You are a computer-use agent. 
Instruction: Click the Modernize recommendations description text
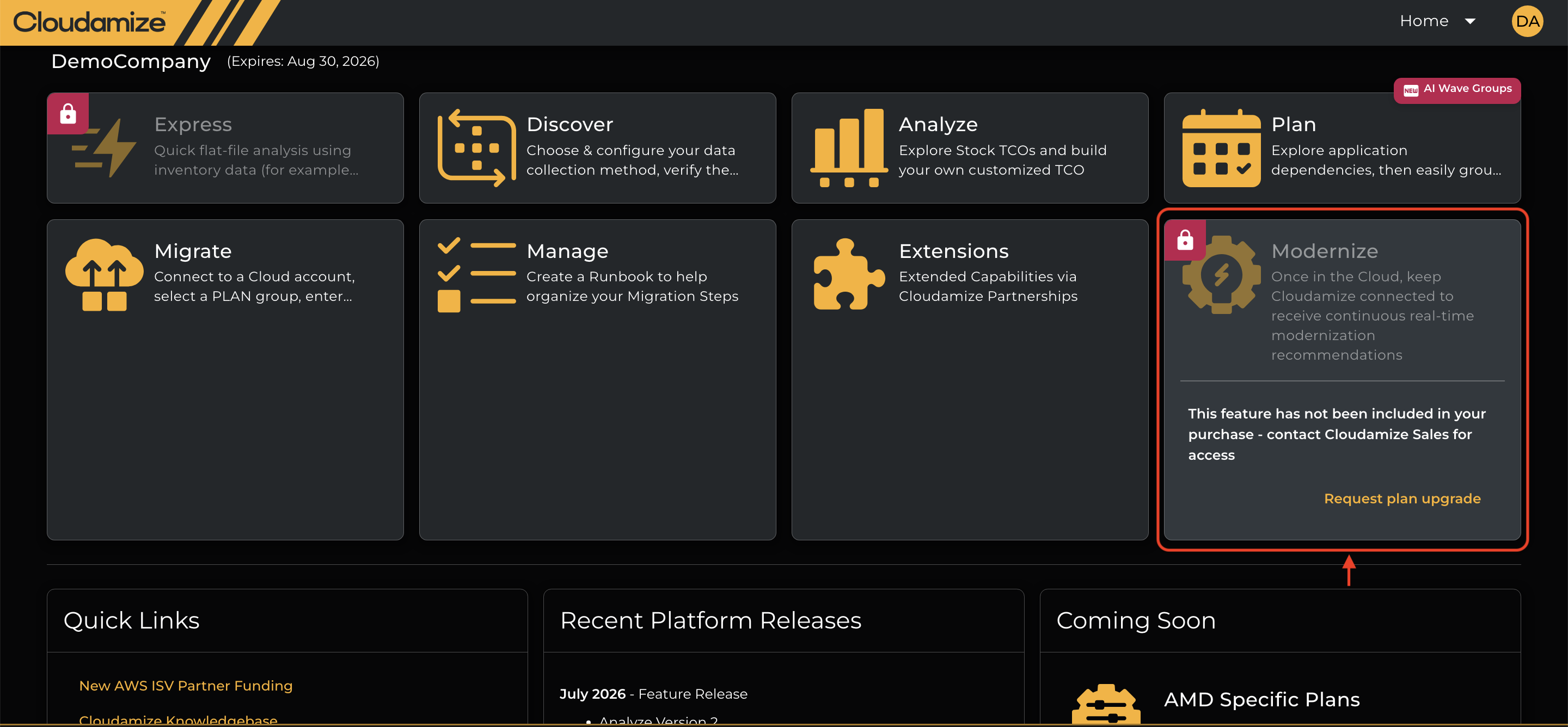(1372, 316)
